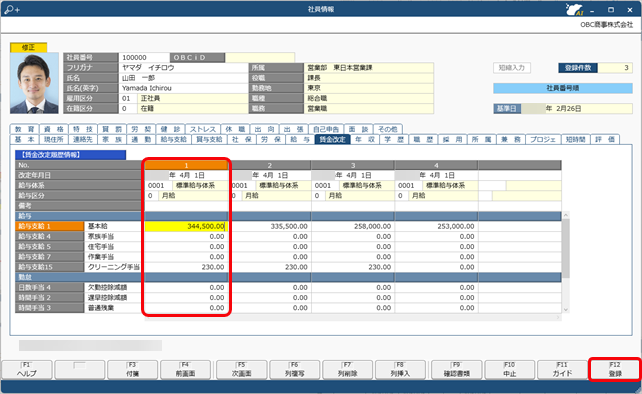Screen dimensions: 642x394
Task: Open the その他 tab
Action: 388,129
